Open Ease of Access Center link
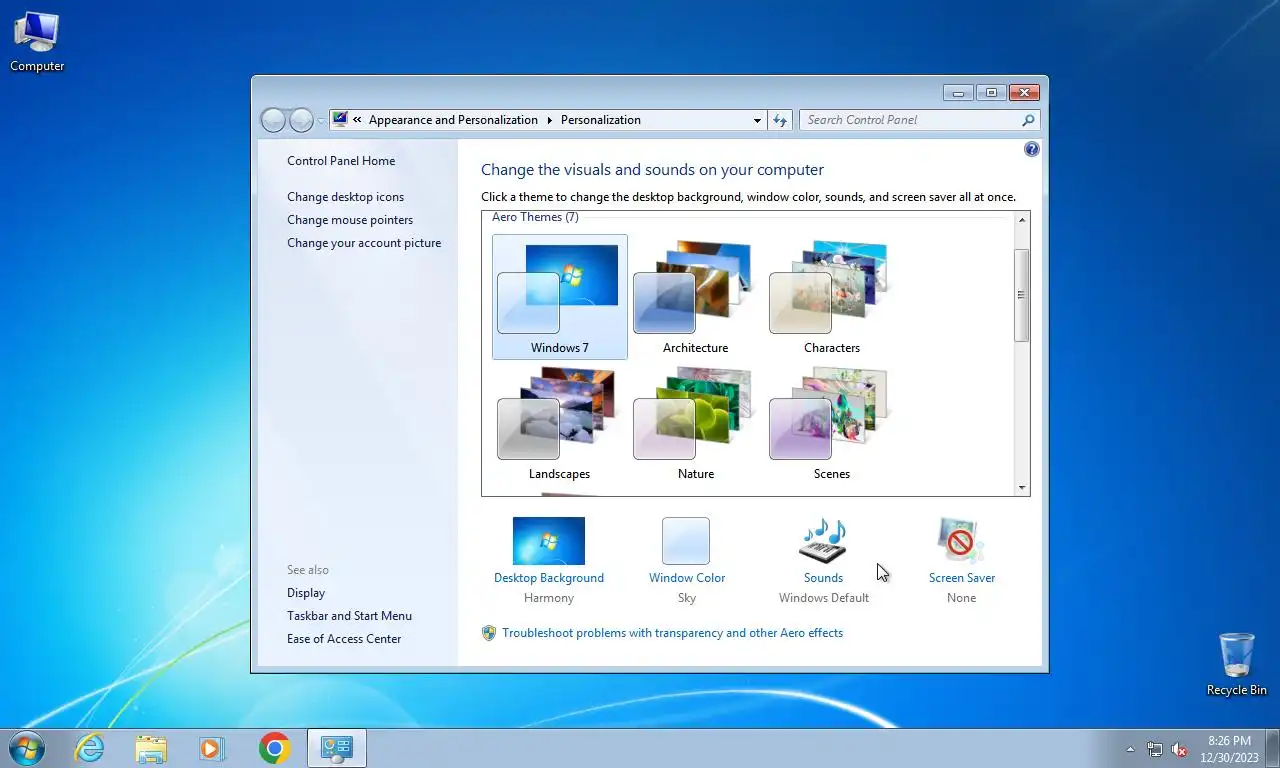1280x768 pixels. tap(344, 639)
